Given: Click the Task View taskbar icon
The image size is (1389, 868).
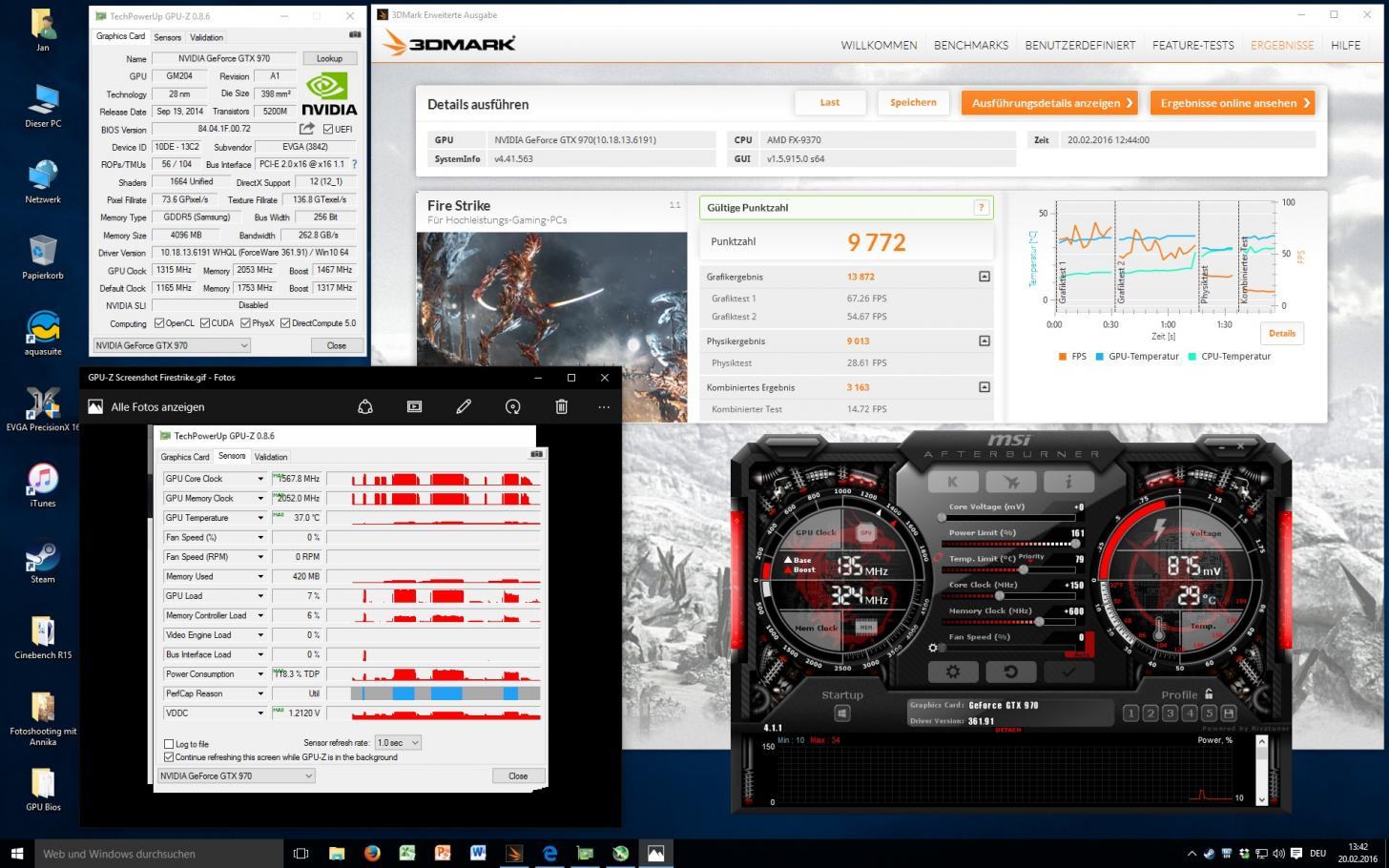Looking at the screenshot, I should [301, 854].
